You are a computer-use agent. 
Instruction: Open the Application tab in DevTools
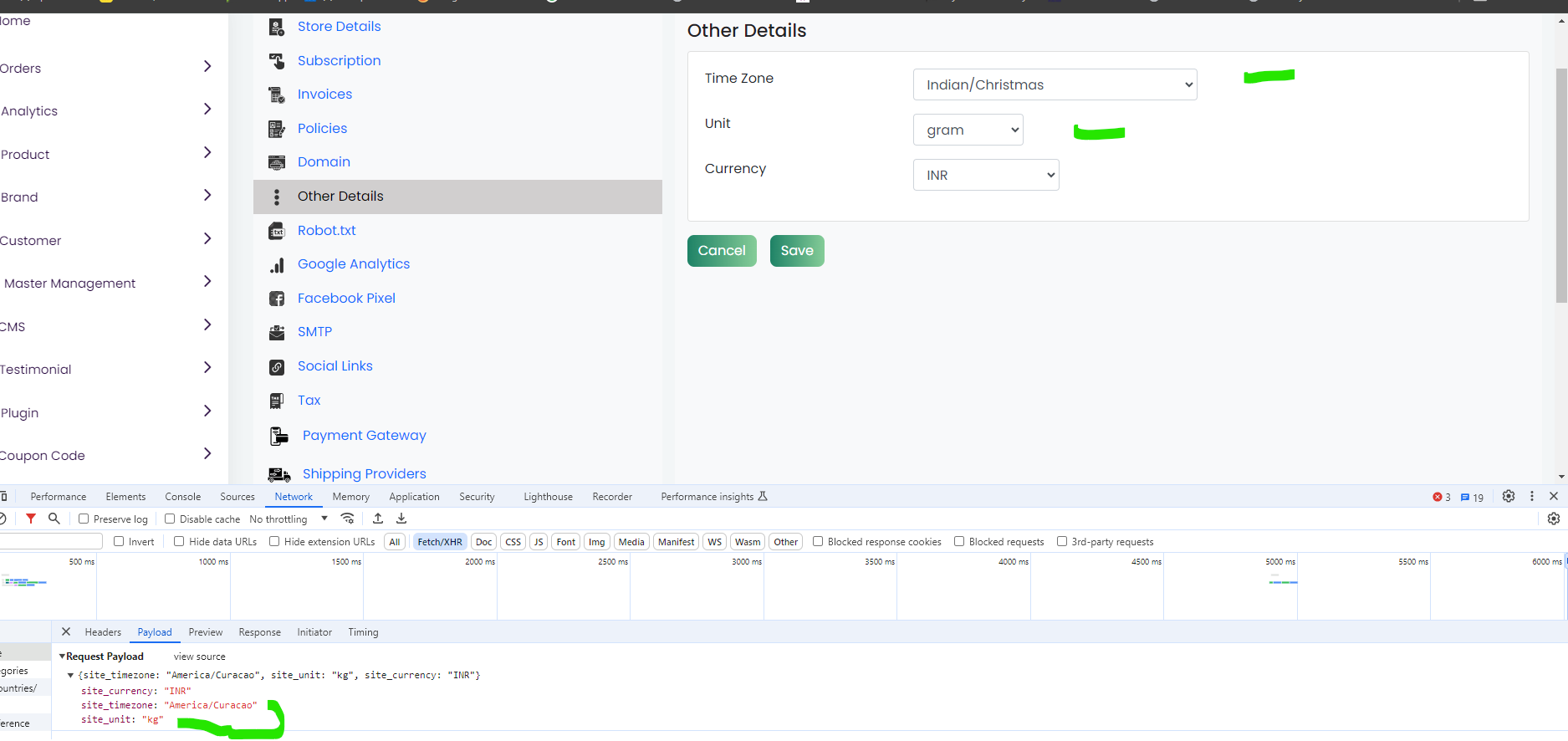[x=414, y=497]
